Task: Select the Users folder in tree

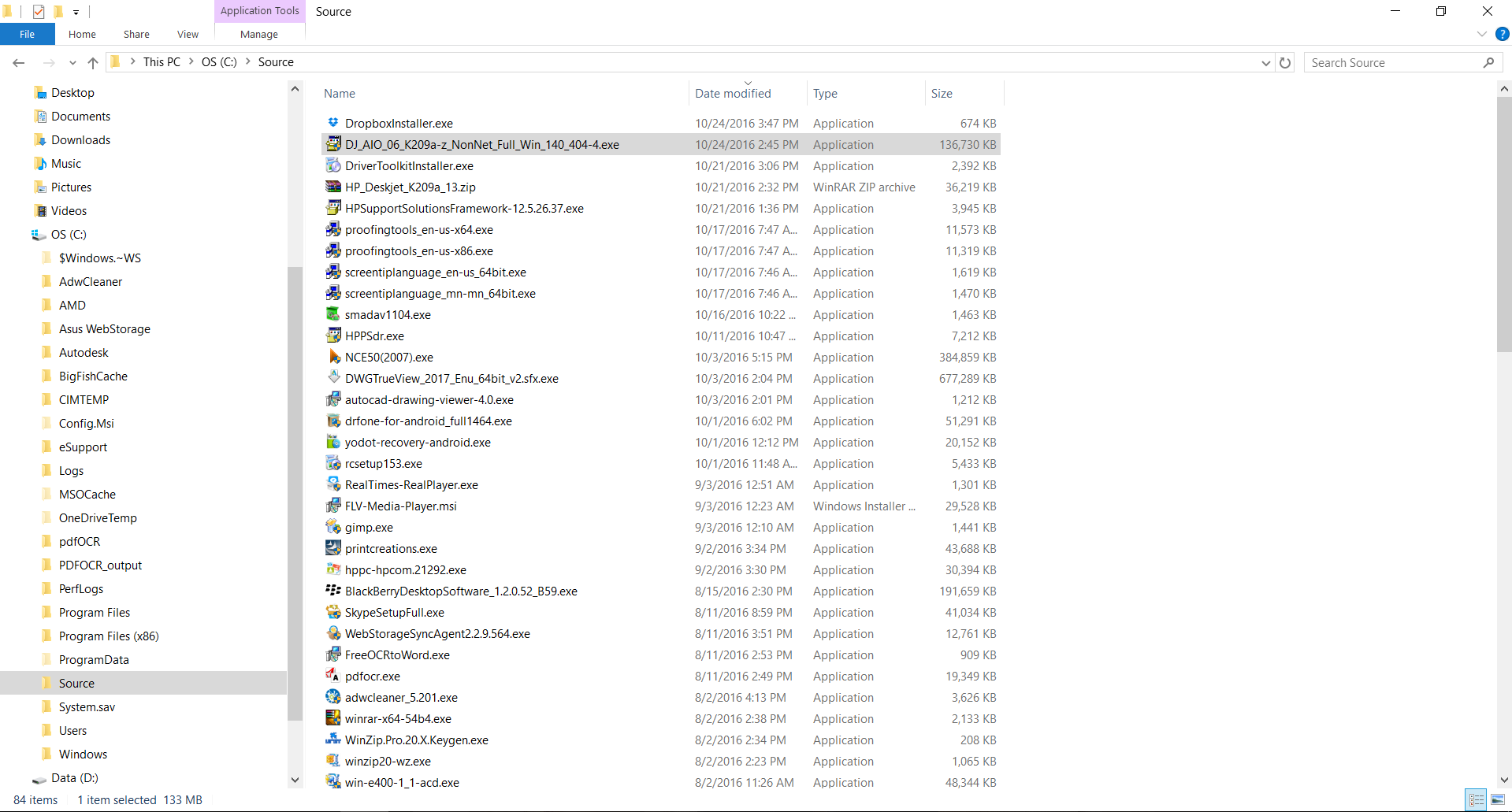Action: coord(72,730)
